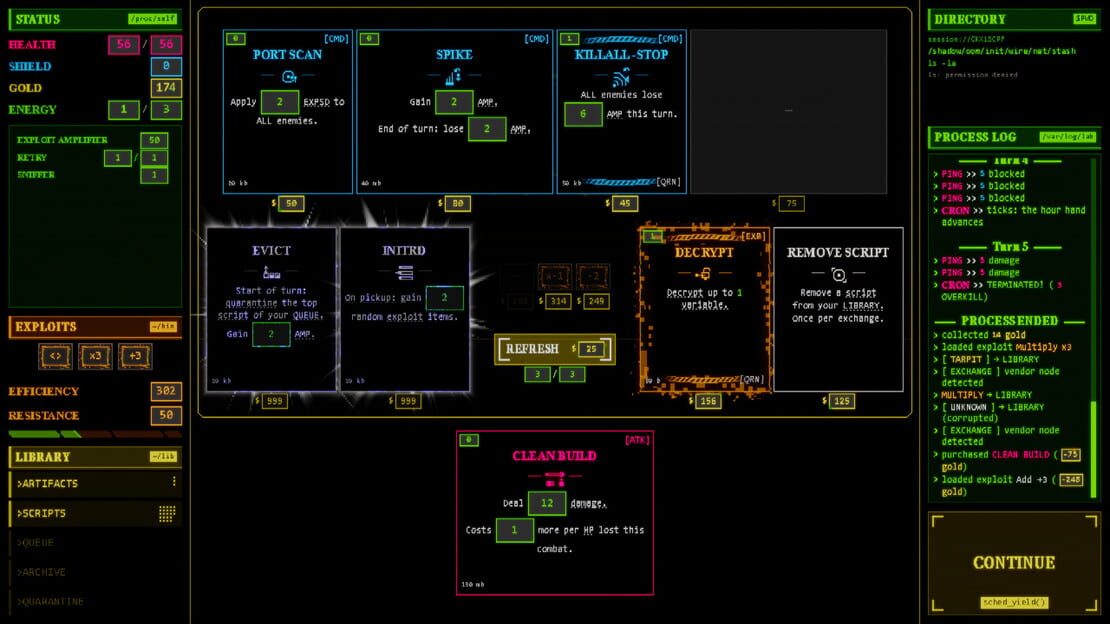Expand the Scripts library section
The width and height of the screenshot is (1110, 624).
[96, 514]
